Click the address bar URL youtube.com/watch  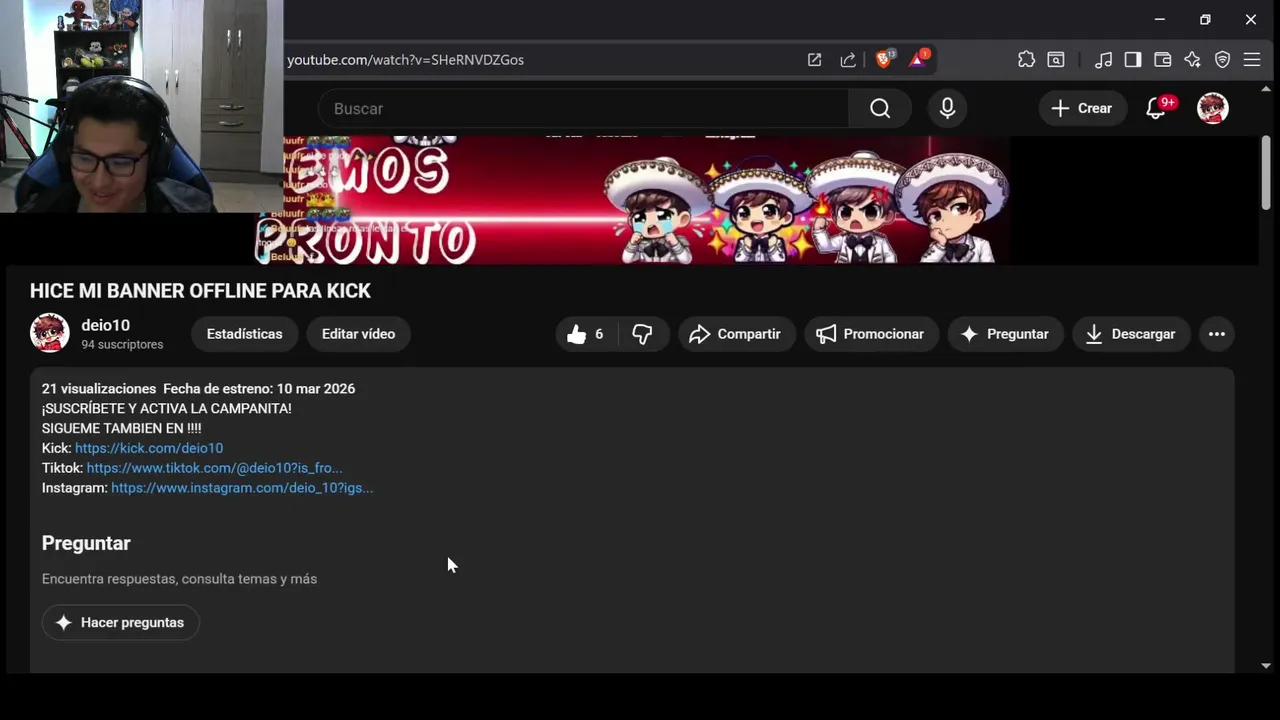coord(405,60)
